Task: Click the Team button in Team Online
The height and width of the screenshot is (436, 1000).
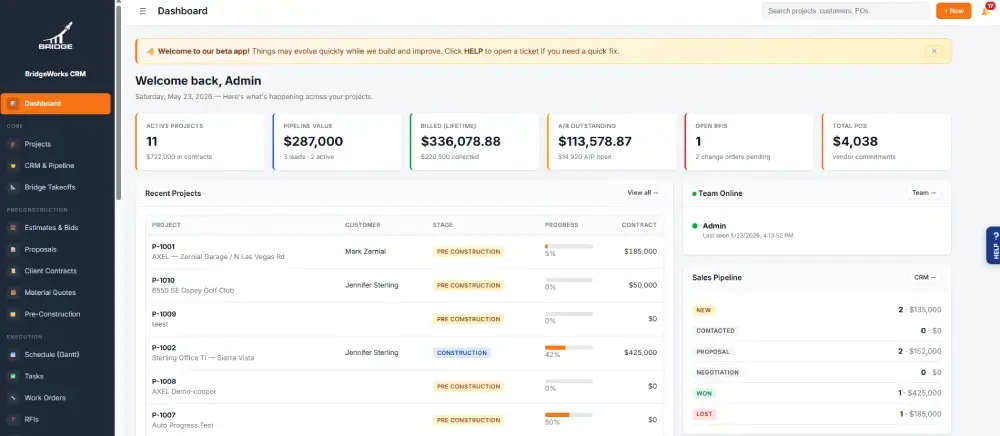Action: click(x=924, y=193)
